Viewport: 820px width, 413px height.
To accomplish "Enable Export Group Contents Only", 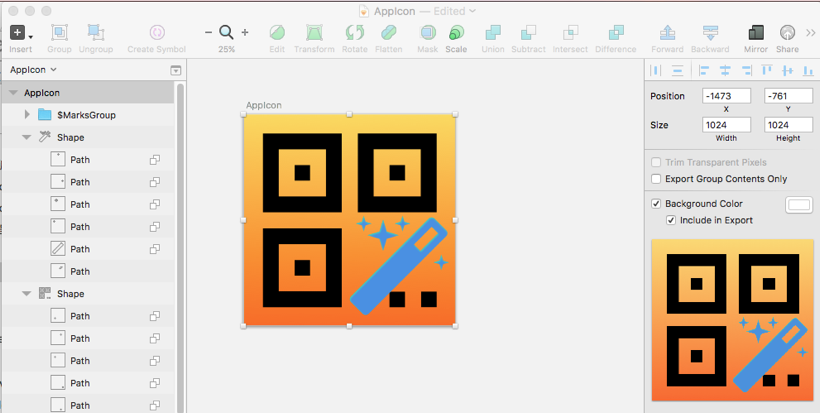I will (x=656, y=179).
